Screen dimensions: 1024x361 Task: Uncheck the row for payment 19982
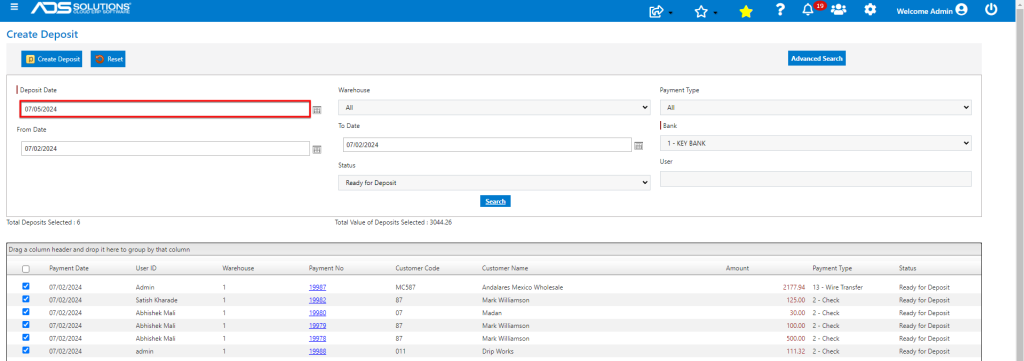25,299
